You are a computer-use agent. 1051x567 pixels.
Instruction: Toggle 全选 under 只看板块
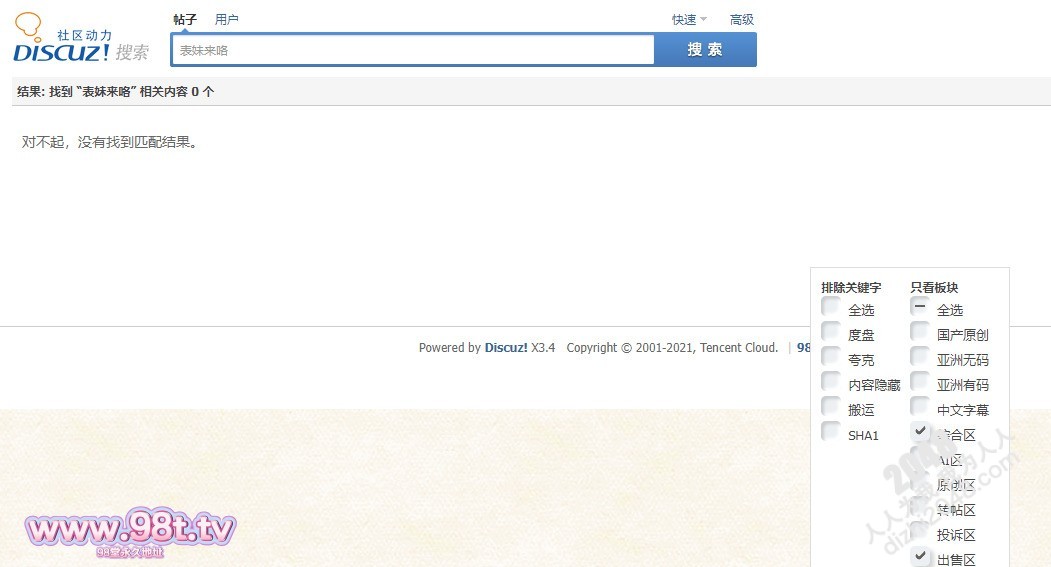[x=920, y=306]
